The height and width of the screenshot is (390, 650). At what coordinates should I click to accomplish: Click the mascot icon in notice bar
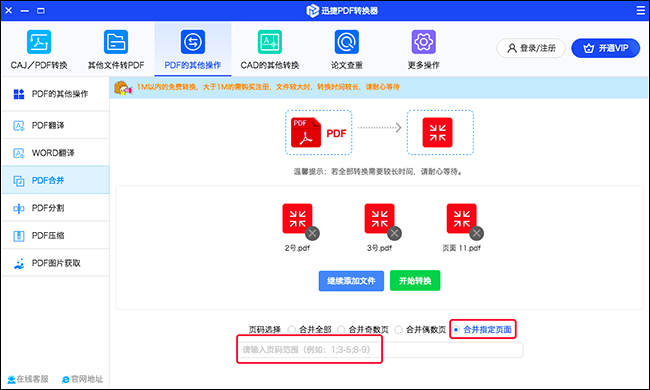123,87
